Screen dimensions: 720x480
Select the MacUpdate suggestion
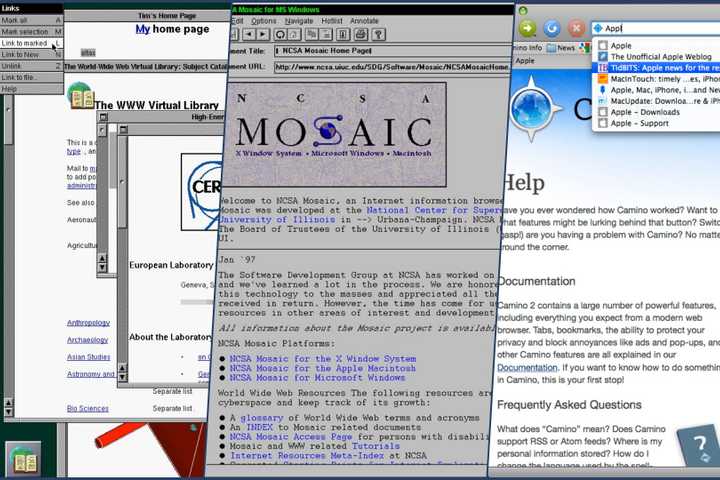[657, 101]
